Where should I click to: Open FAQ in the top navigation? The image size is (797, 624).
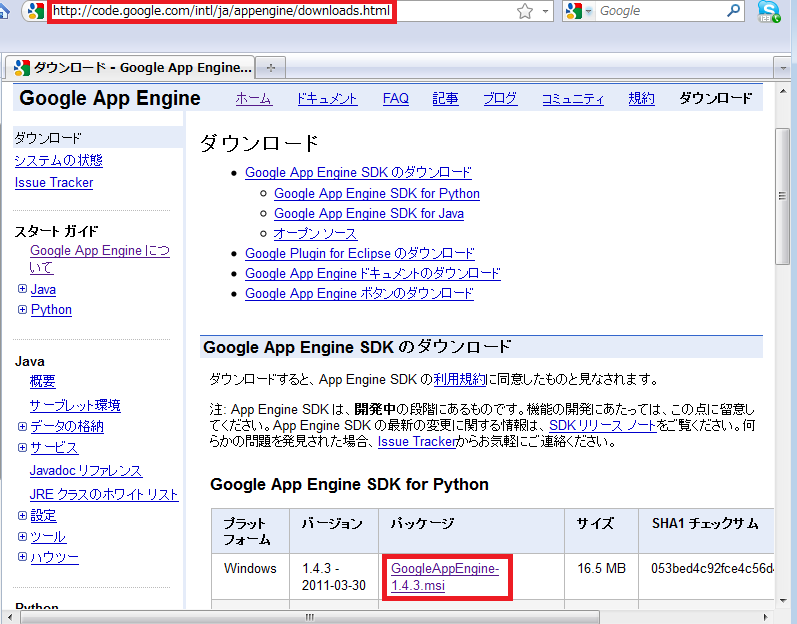[x=395, y=98]
